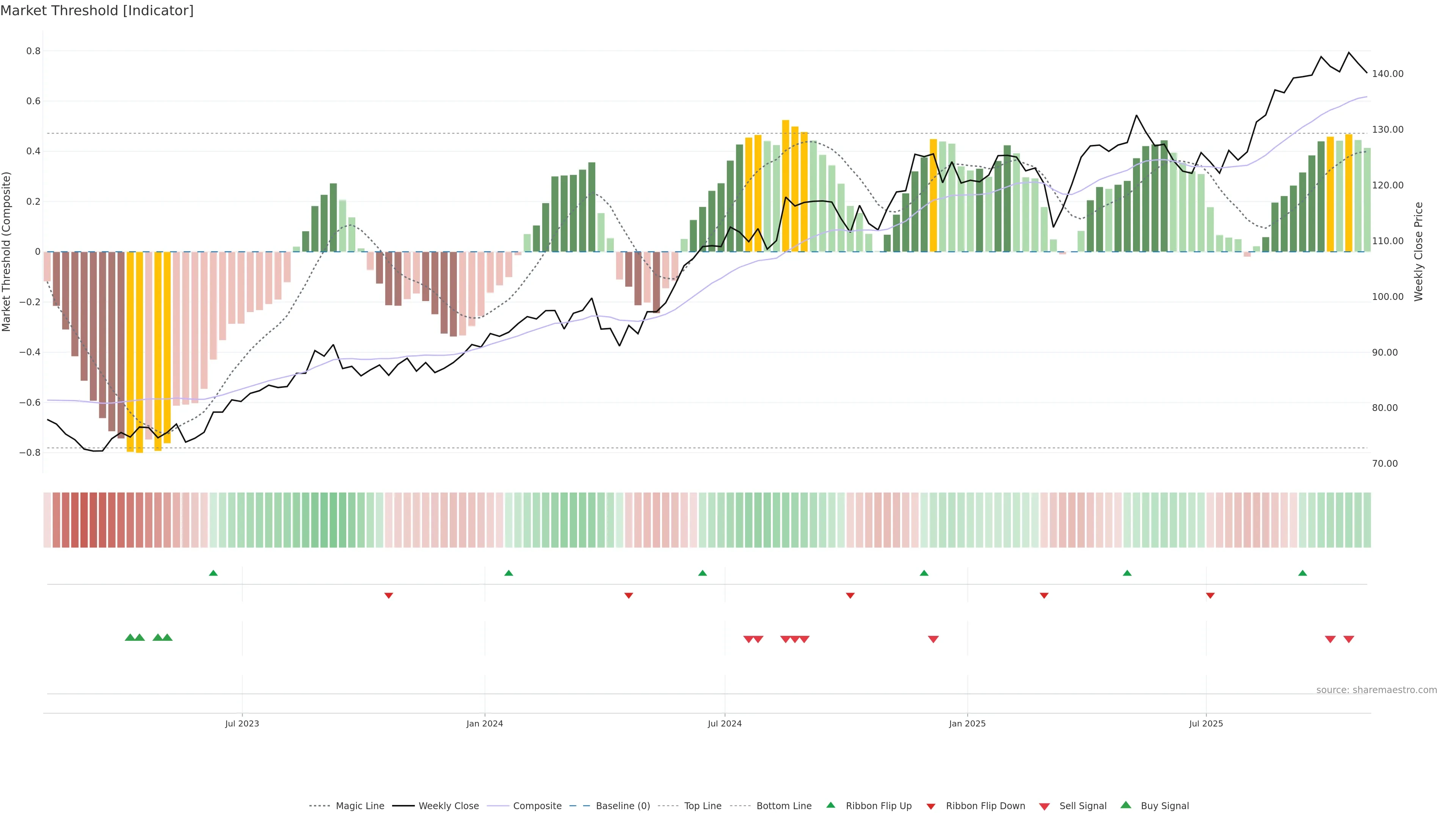Image resolution: width=1456 pixels, height=819 pixels.
Task: Click the ribbon flip down marker after Jul 2025
Action: tap(1210, 595)
